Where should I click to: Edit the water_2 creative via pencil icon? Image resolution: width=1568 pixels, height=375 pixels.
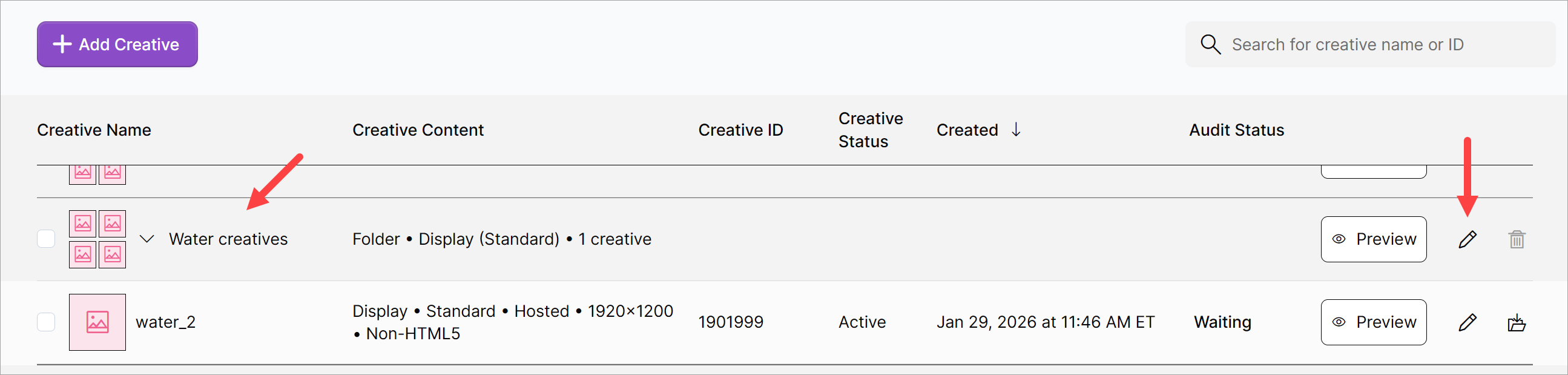coord(1467,322)
